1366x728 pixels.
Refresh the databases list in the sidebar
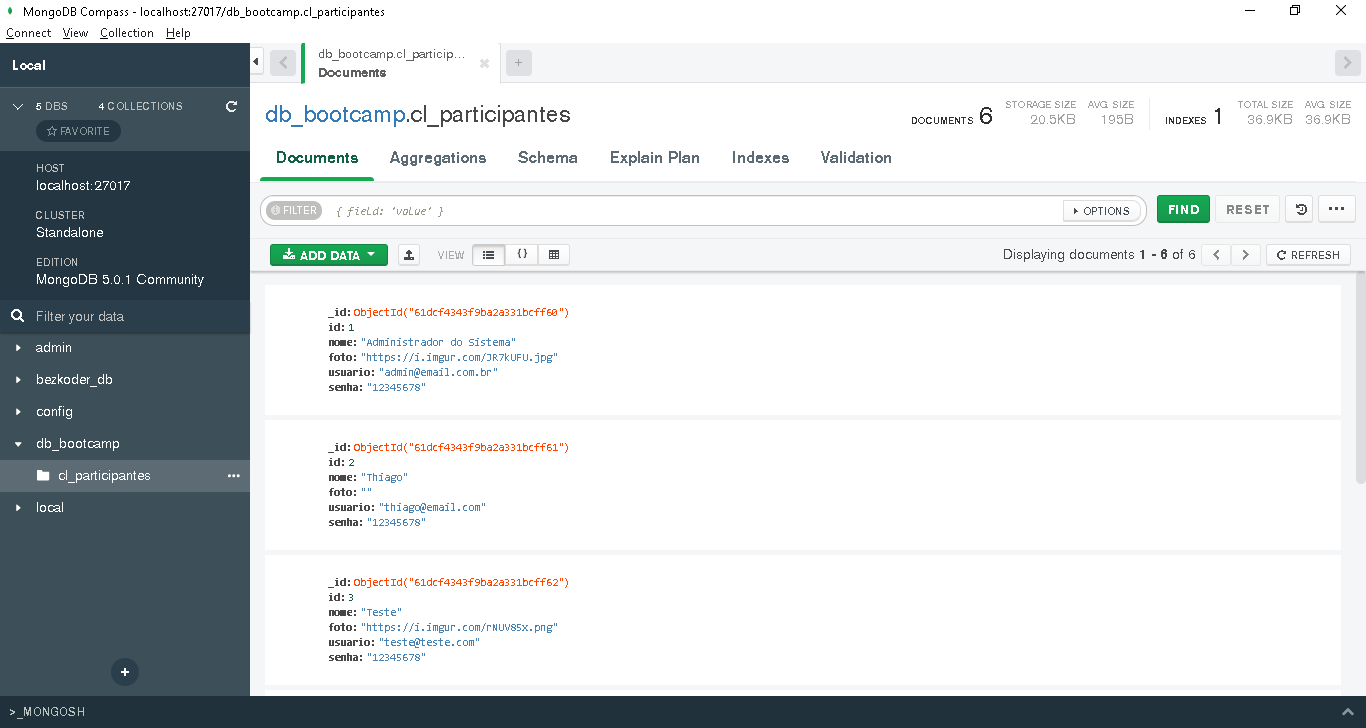pyautogui.click(x=231, y=106)
